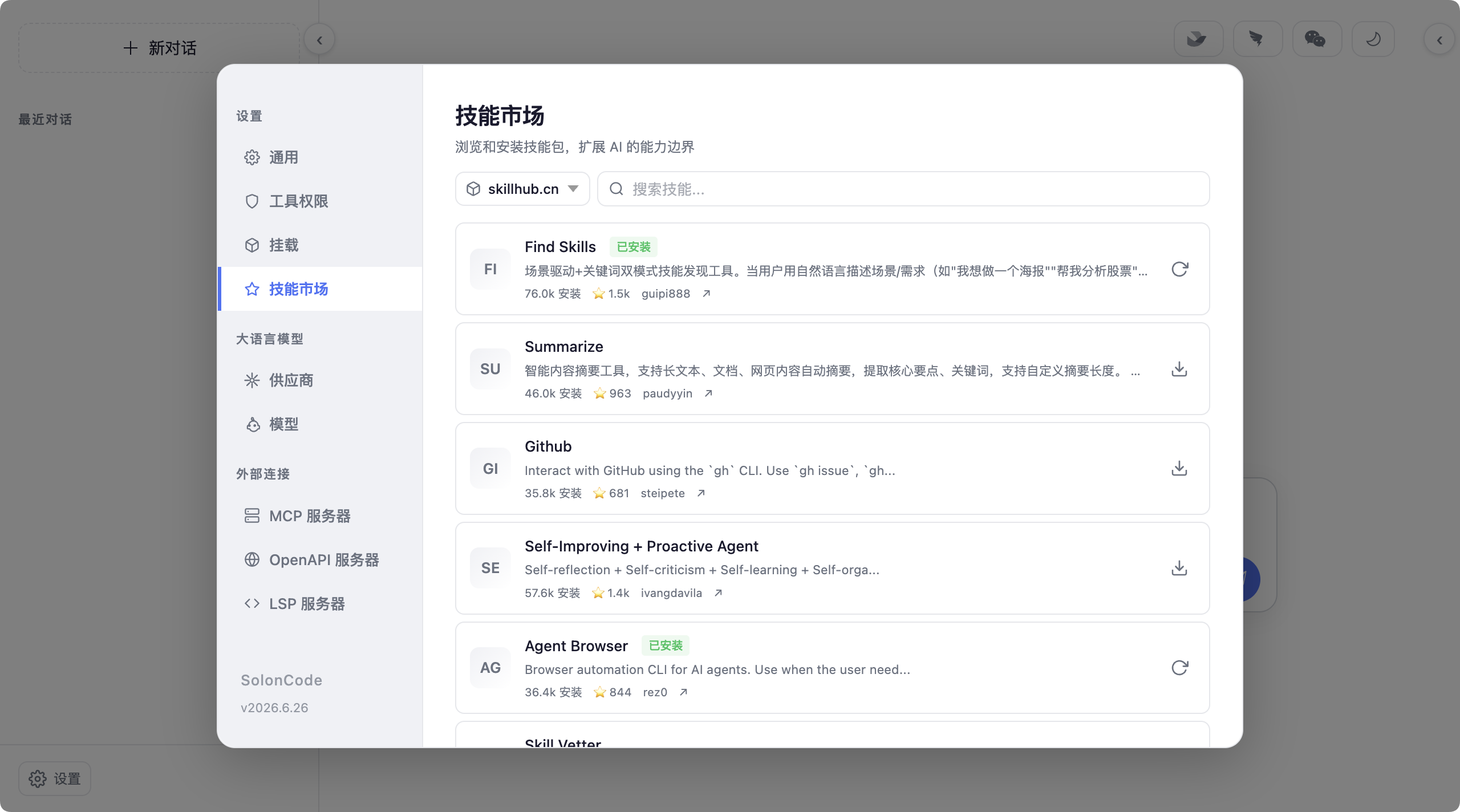The image size is (1460, 812).
Task: Collapse the right panel chevron
Action: [1439, 40]
